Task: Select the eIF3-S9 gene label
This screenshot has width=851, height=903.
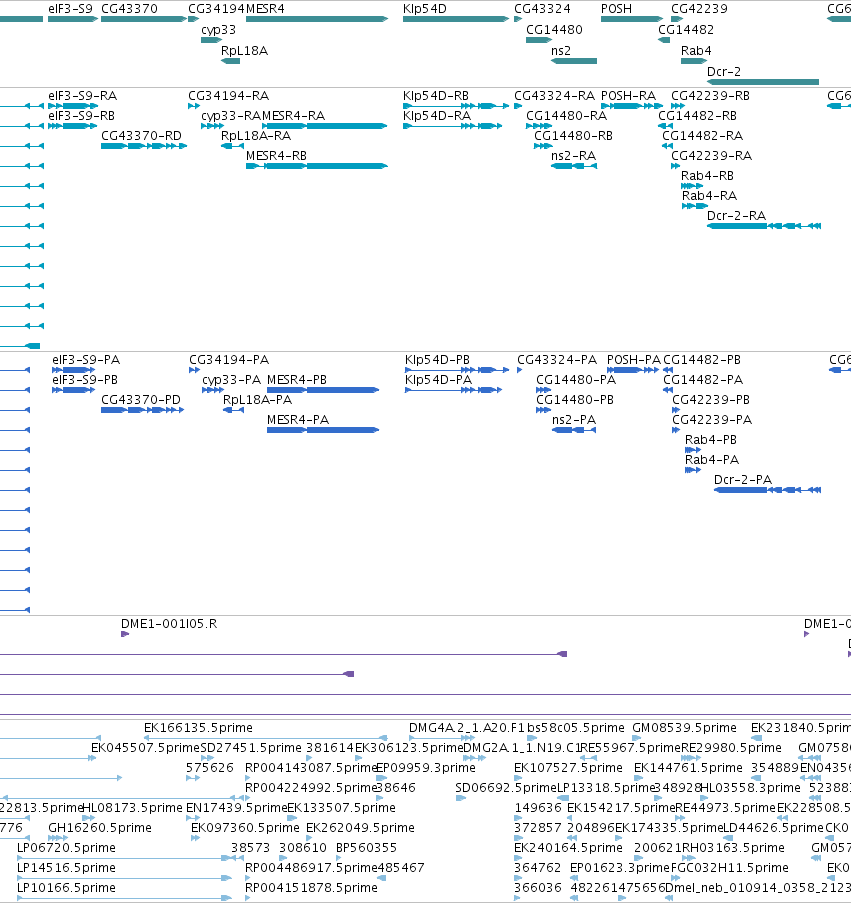Action: coord(70,9)
